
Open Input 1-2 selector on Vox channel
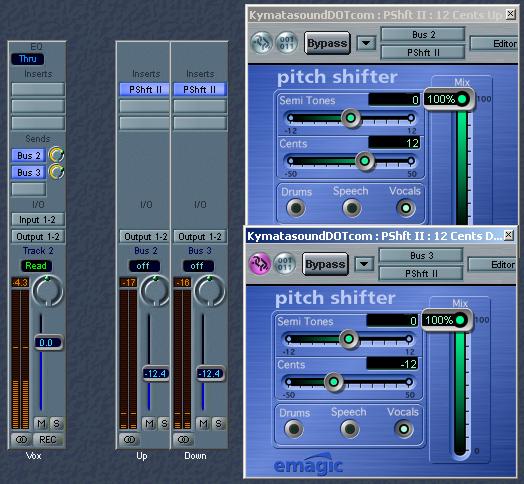click(38, 220)
